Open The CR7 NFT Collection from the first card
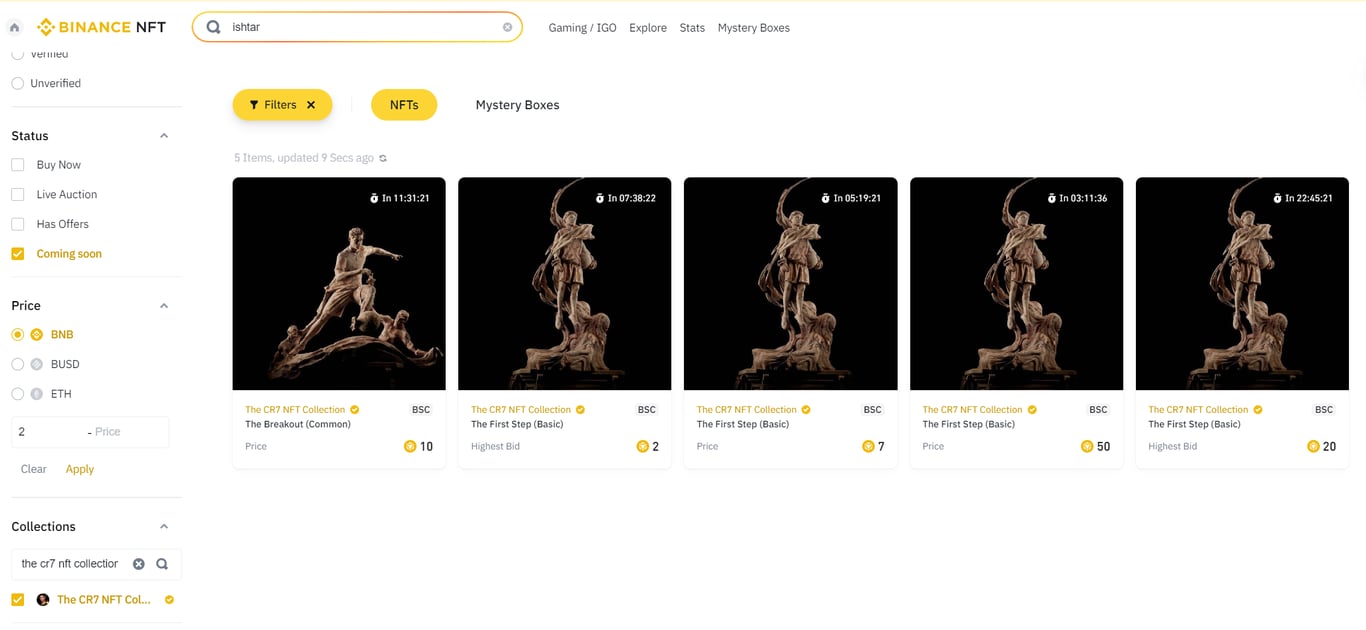1366x630 pixels. point(293,409)
